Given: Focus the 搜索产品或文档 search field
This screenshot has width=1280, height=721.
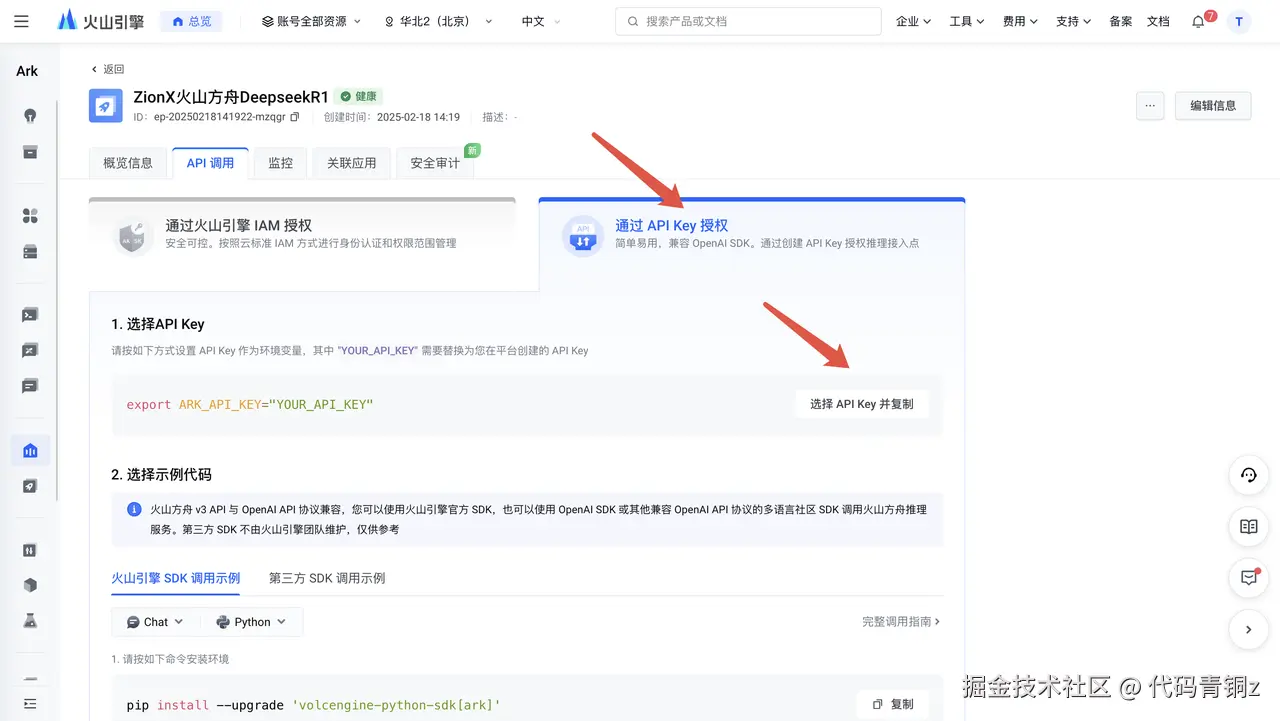Looking at the screenshot, I should 748,21.
